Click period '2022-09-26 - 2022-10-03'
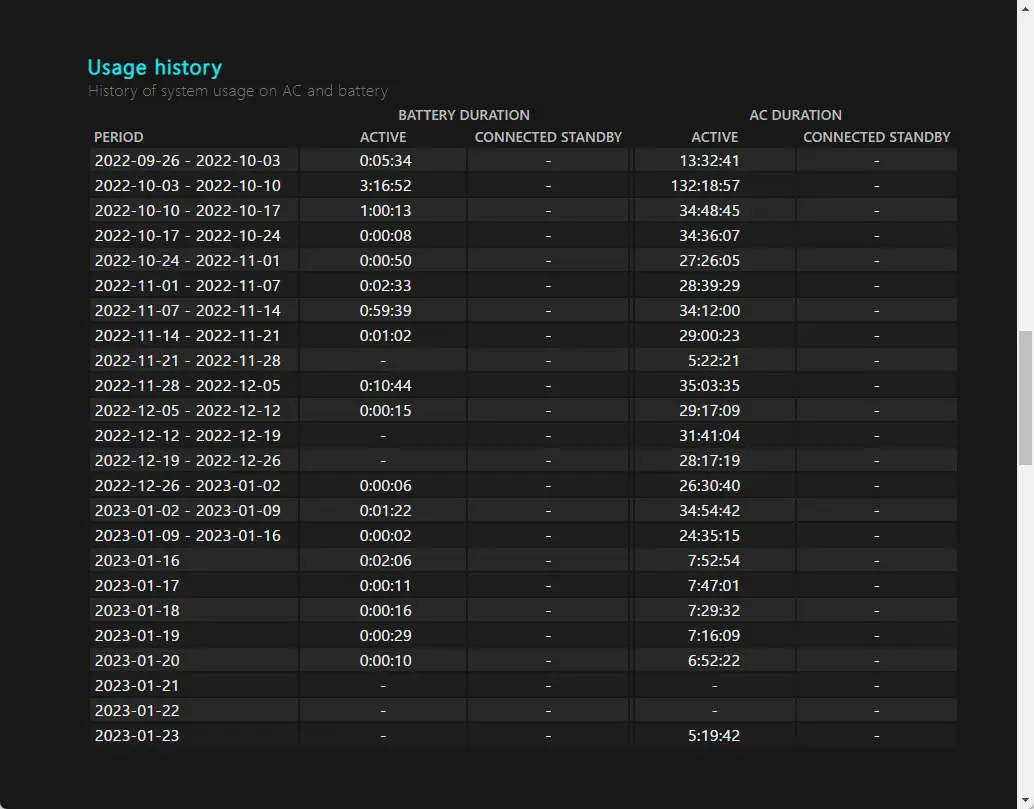Image resolution: width=1034 pixels, height=809 pixels. pyautogui.click(x=187, y=161)
